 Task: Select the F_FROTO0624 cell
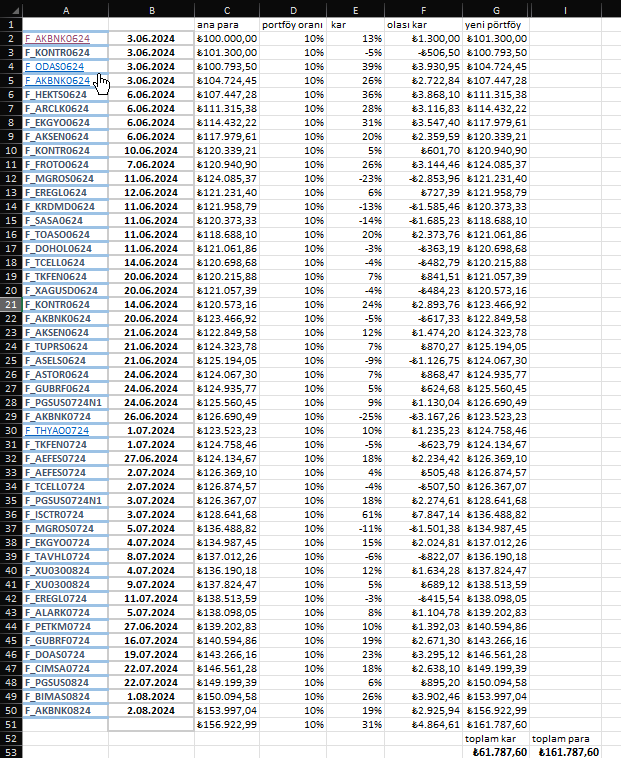[x=66, y=165]
